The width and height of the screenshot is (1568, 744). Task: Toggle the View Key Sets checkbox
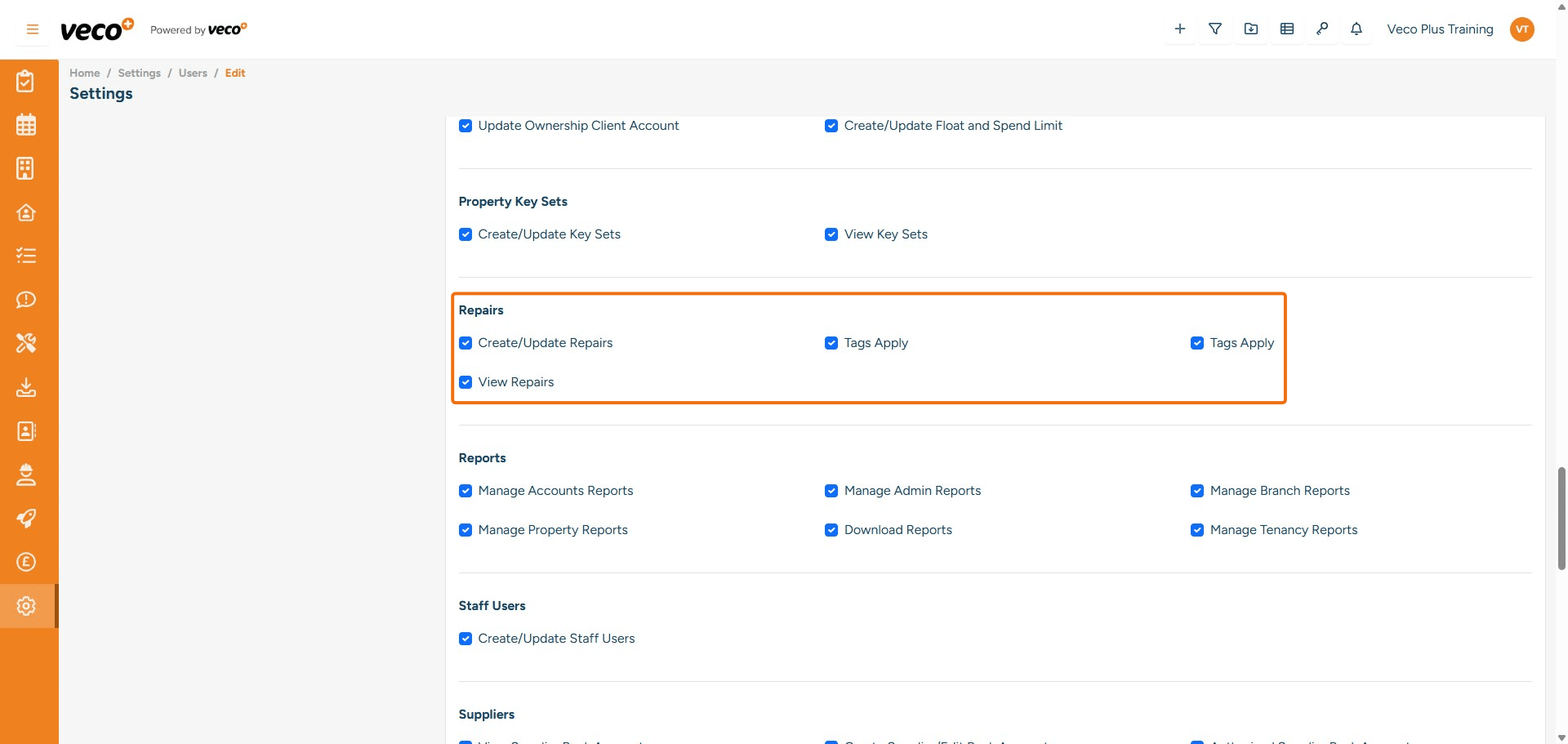(x=831, y=234)
